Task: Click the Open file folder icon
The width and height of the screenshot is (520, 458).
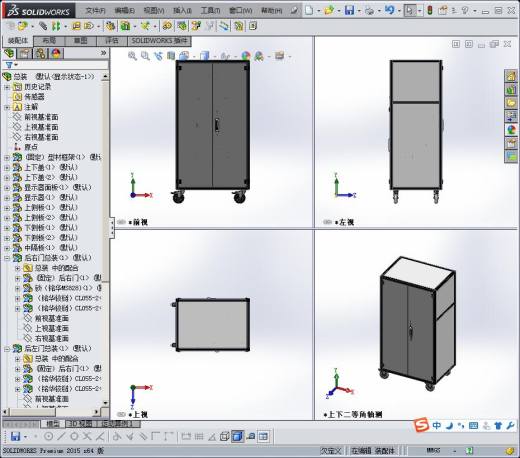Action: (x=329, y=10)
